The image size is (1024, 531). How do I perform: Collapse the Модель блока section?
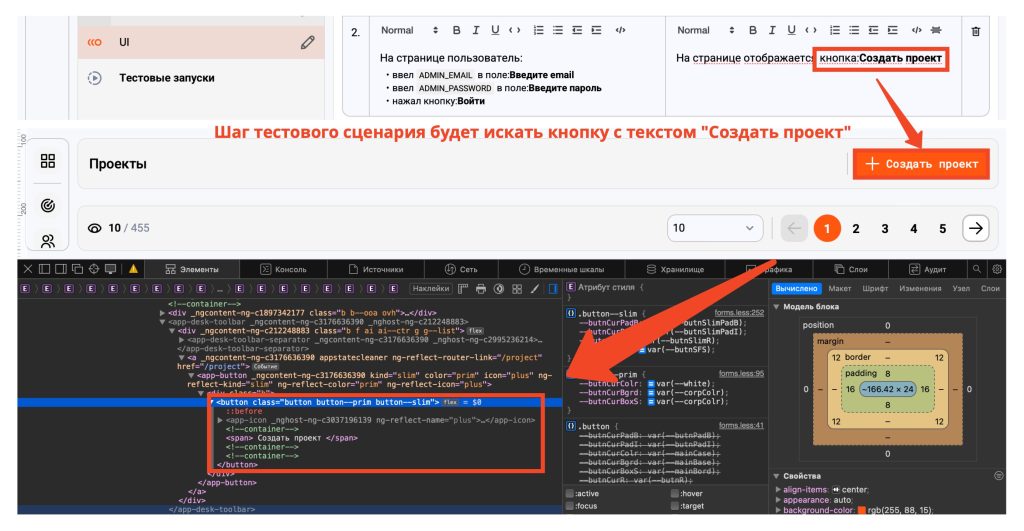[778, 306]
